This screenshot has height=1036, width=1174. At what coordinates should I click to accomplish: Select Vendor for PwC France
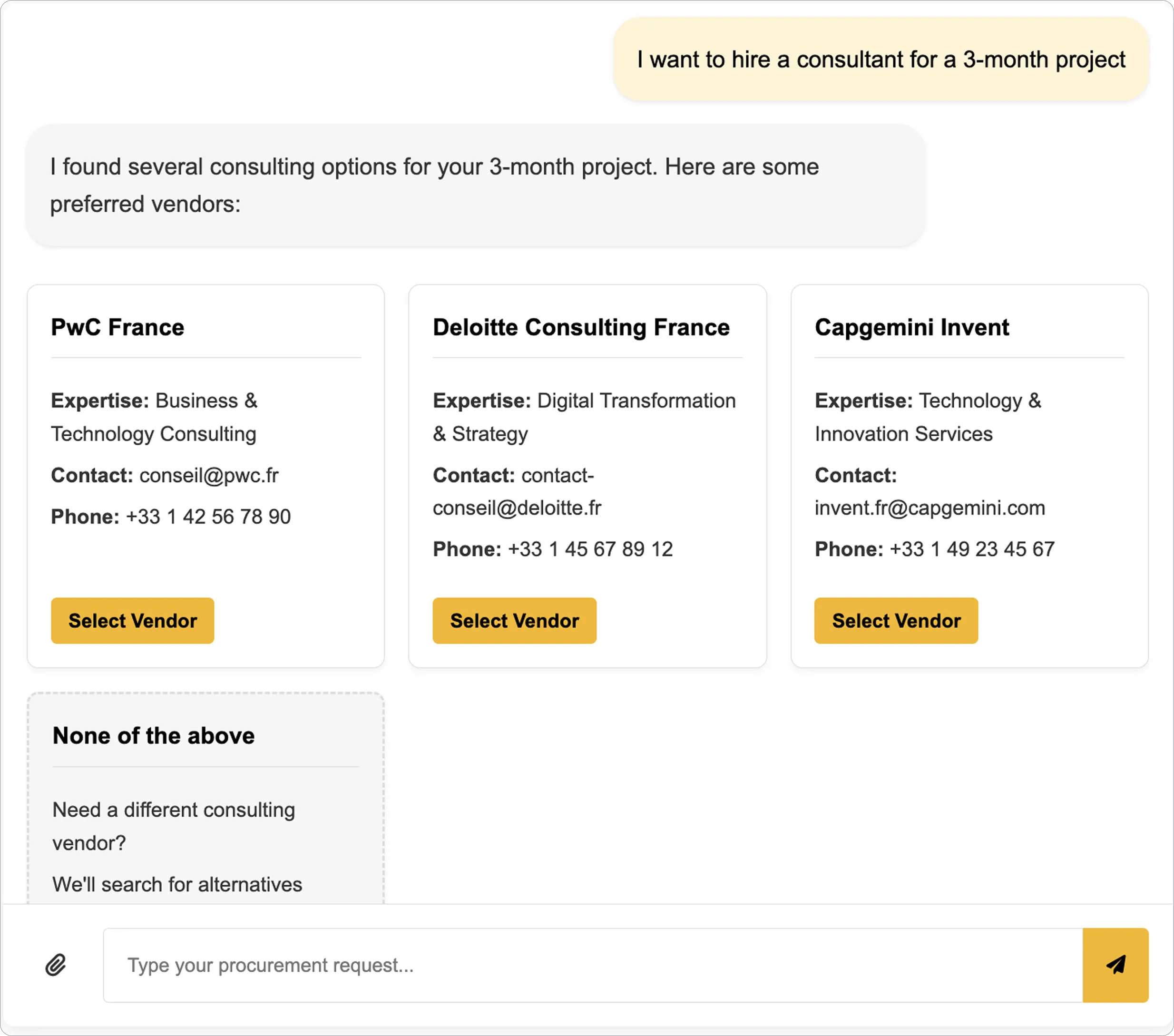(133, 620)
